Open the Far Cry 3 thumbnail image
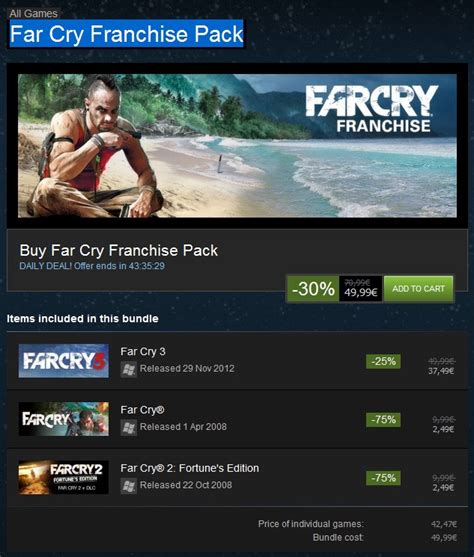 coord(64,361)
